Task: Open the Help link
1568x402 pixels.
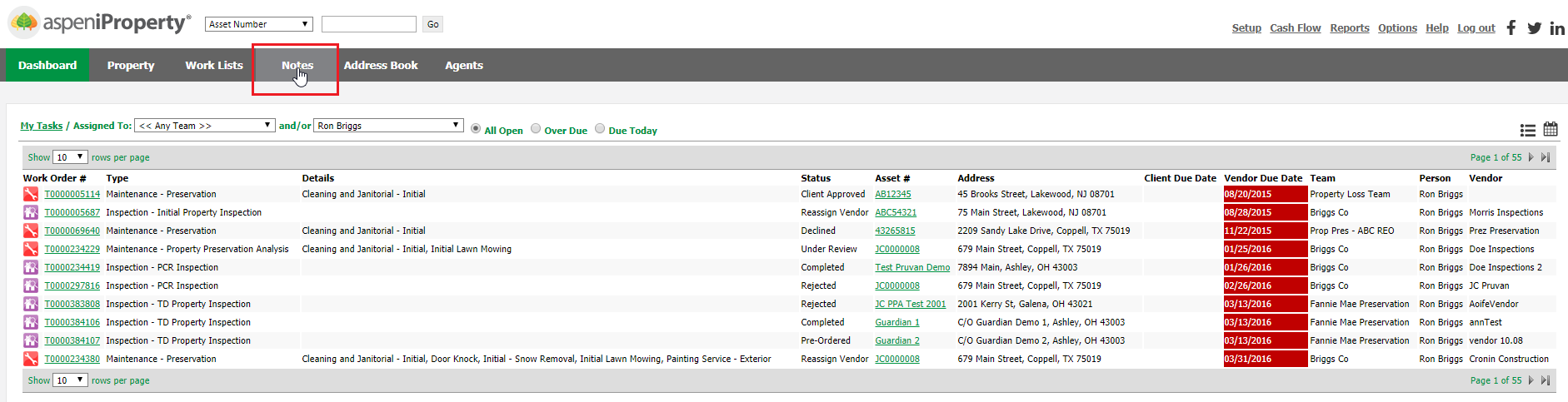Action: click(x=1437, y=28)
